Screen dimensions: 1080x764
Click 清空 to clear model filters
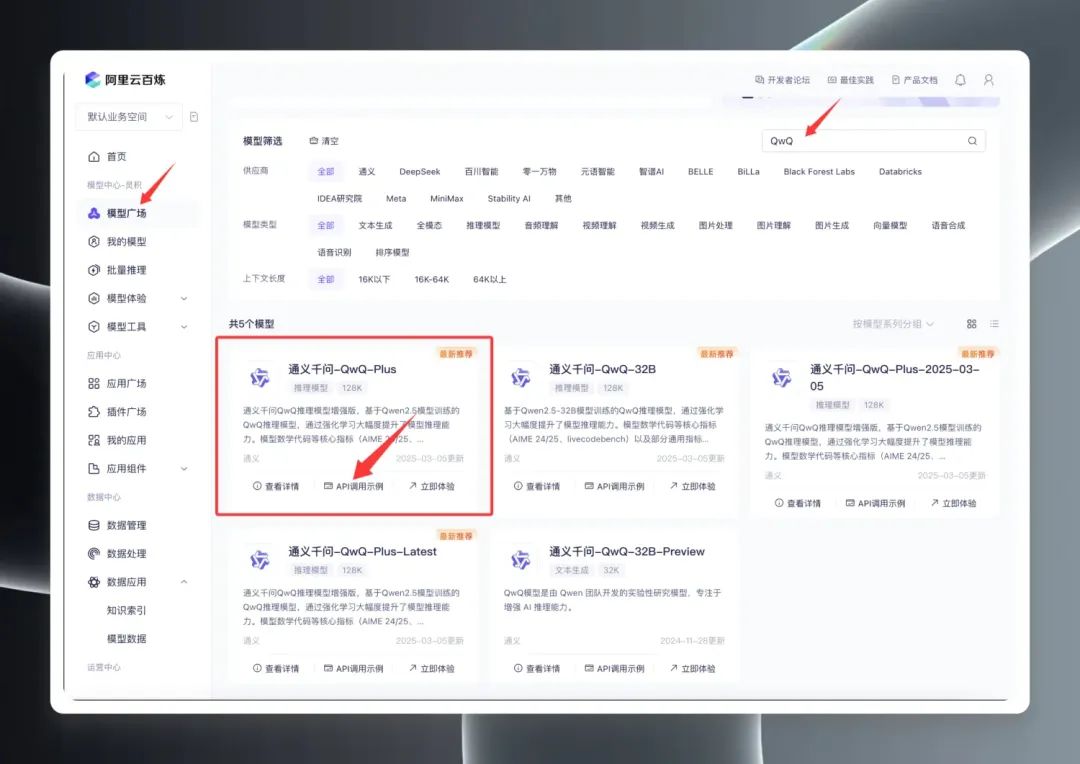(323, 141)
